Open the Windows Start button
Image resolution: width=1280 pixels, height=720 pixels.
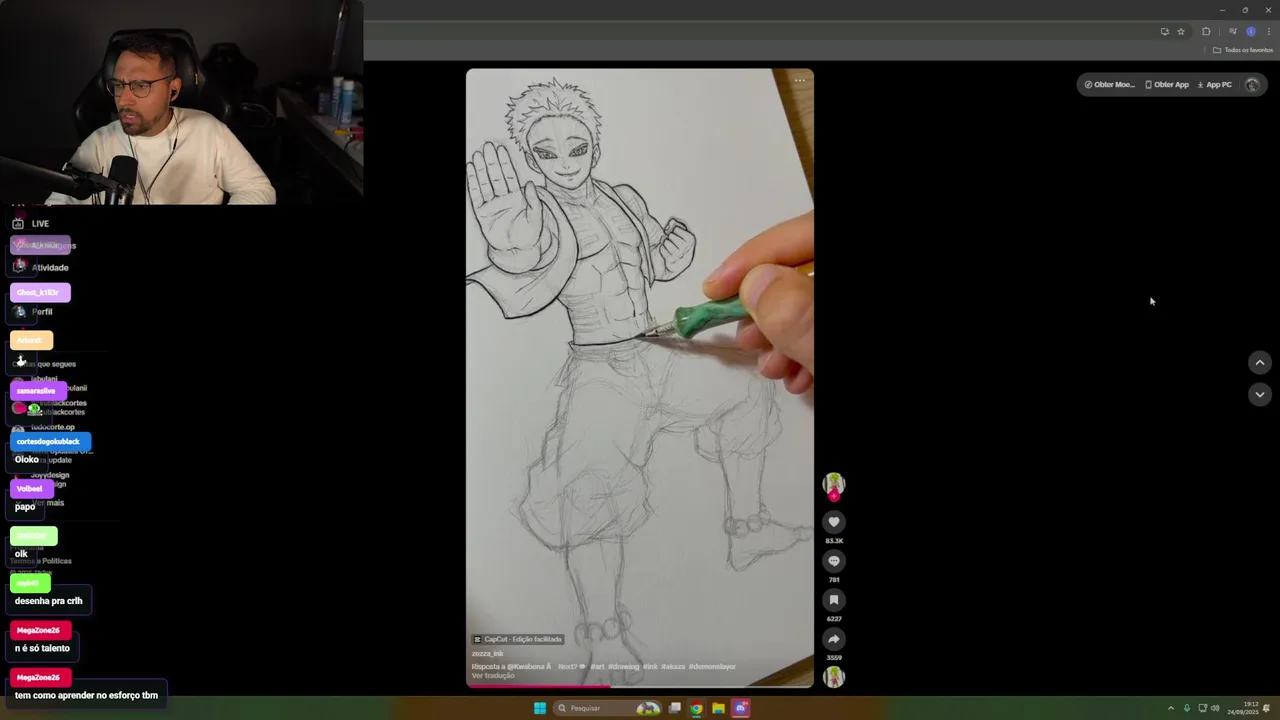(x=540, y=708)
